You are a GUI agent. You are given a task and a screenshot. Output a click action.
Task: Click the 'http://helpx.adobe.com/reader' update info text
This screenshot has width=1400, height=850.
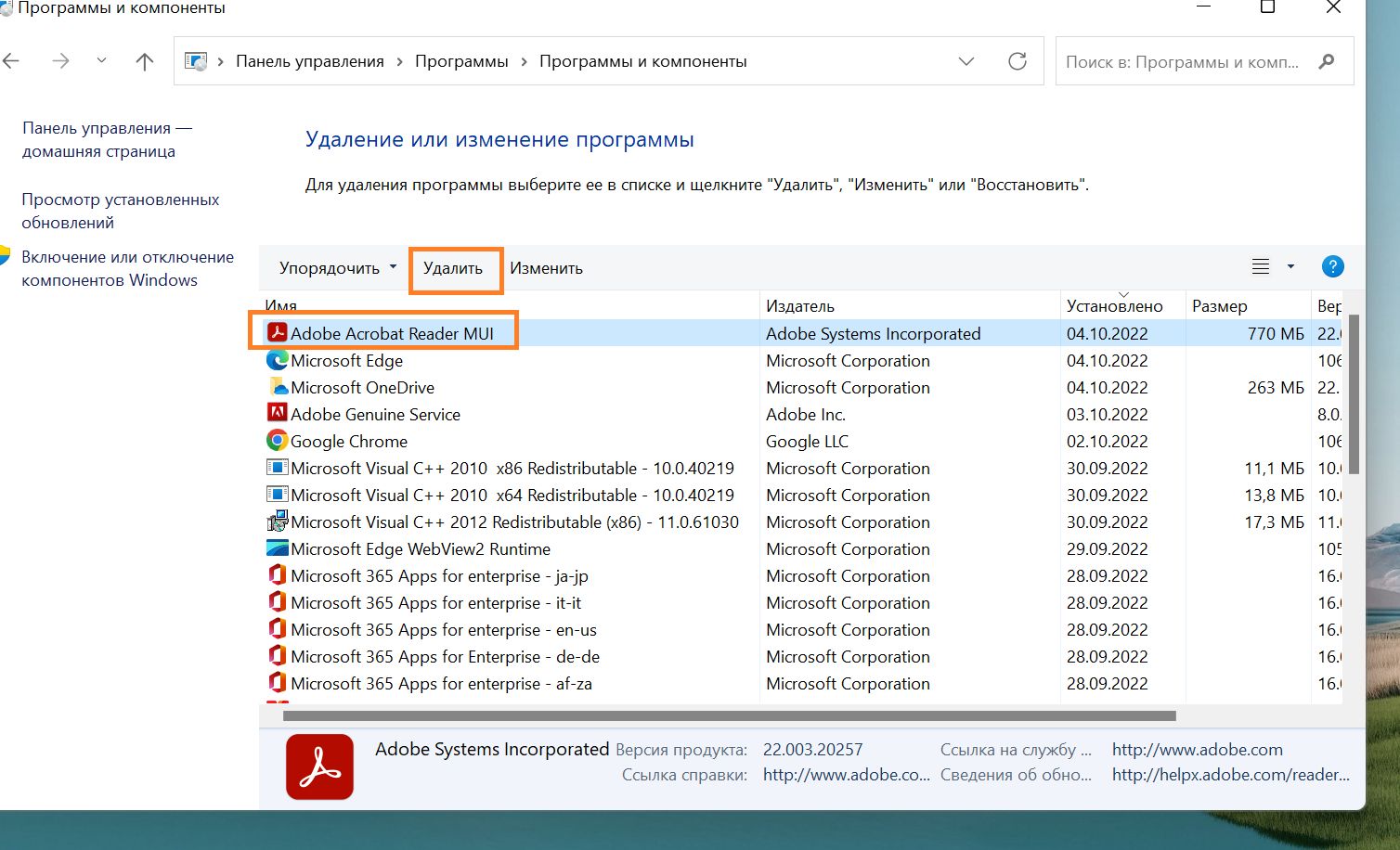[1231, 774]
